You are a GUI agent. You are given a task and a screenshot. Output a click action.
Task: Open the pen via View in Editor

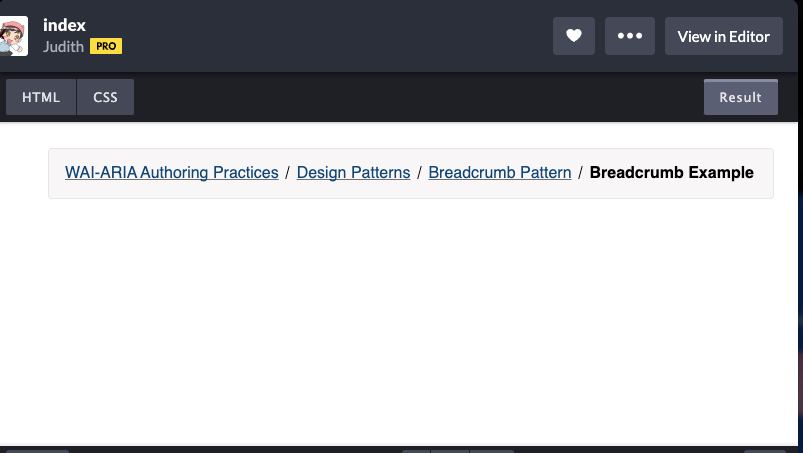tap(724, 36)
